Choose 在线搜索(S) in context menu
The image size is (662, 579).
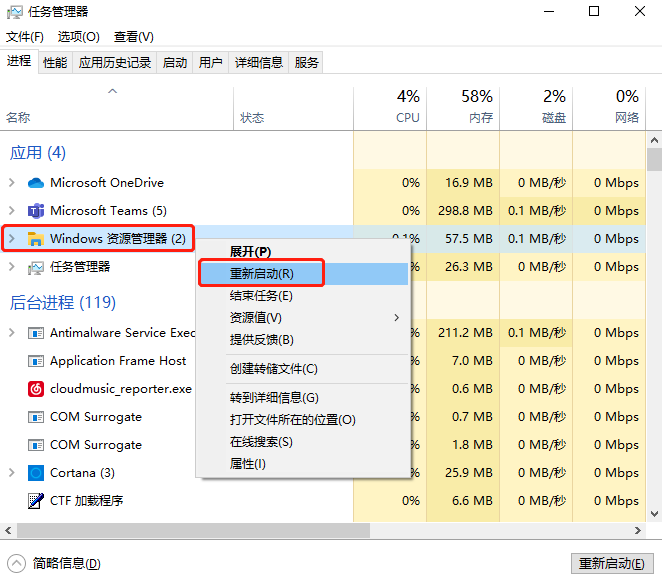[x=304, y=442]
